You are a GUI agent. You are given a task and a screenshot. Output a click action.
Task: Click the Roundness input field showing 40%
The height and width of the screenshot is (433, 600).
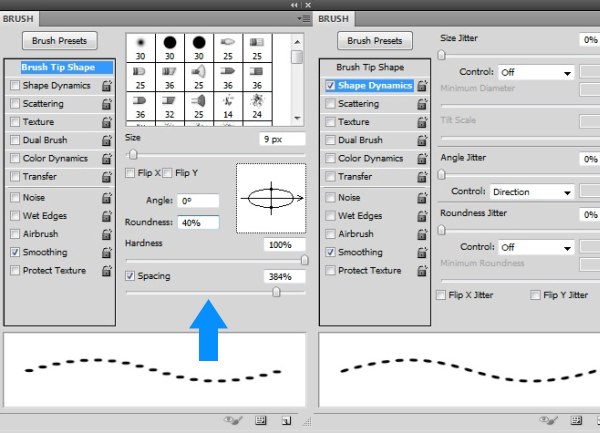(x=198, y=222)
